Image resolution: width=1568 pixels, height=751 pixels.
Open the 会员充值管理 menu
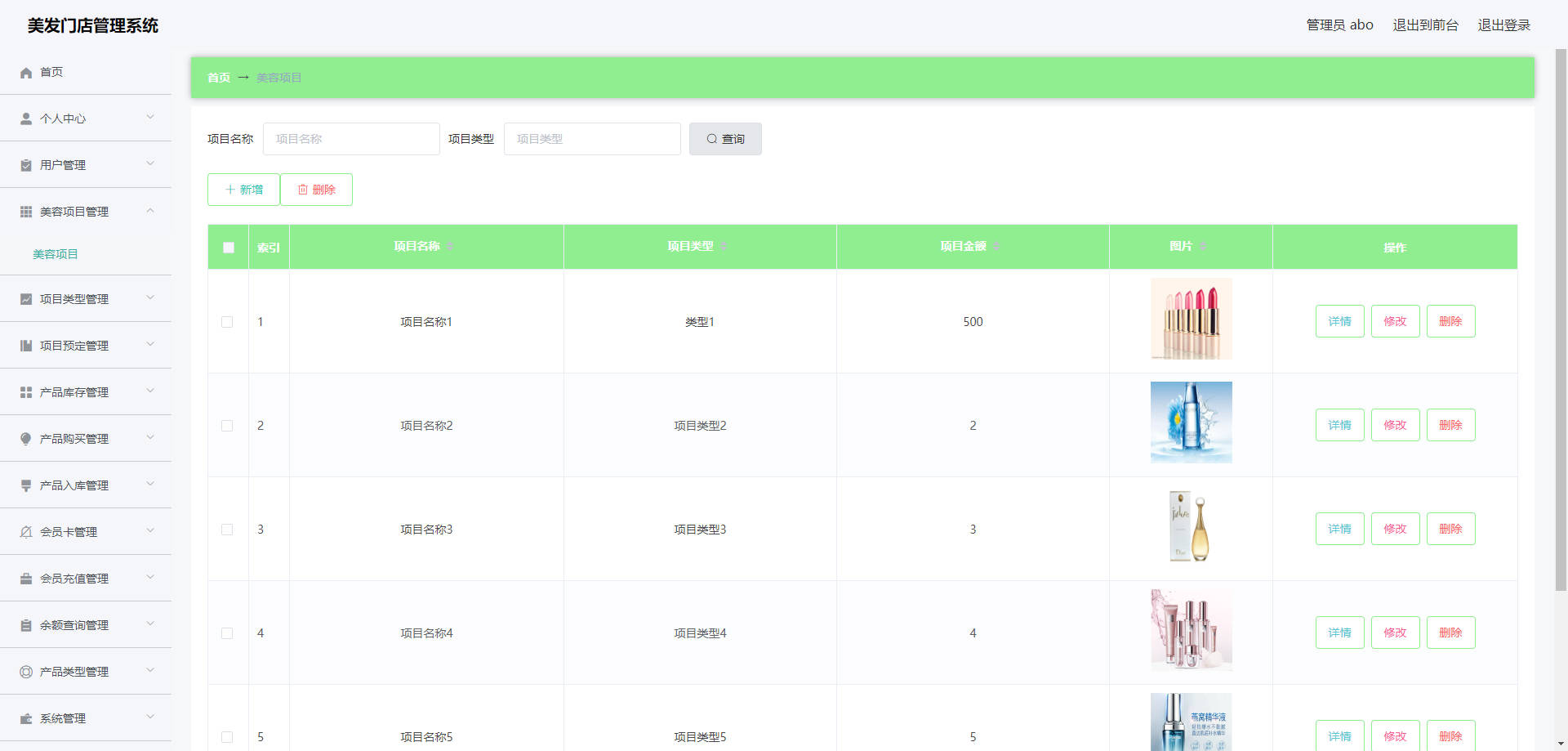coord(86,579)
